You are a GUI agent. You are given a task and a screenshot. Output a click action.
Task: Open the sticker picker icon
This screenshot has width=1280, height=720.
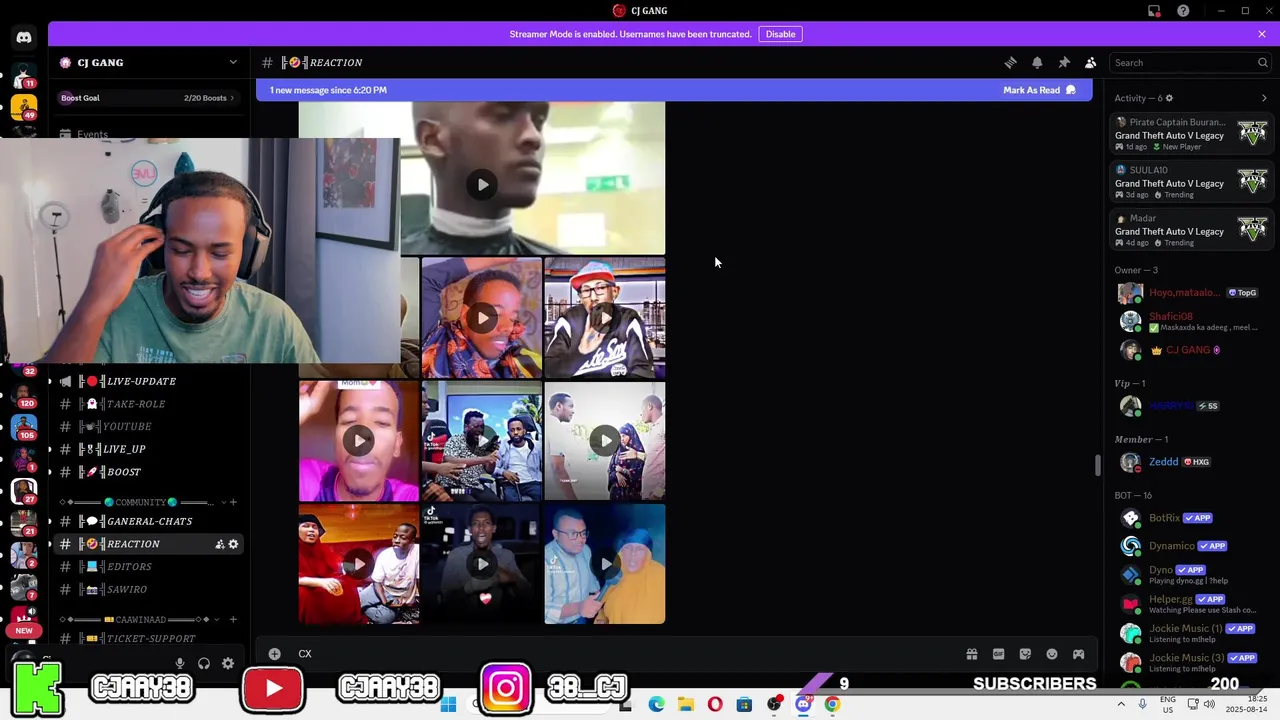pyautogui.click(x=1025, y=654)
